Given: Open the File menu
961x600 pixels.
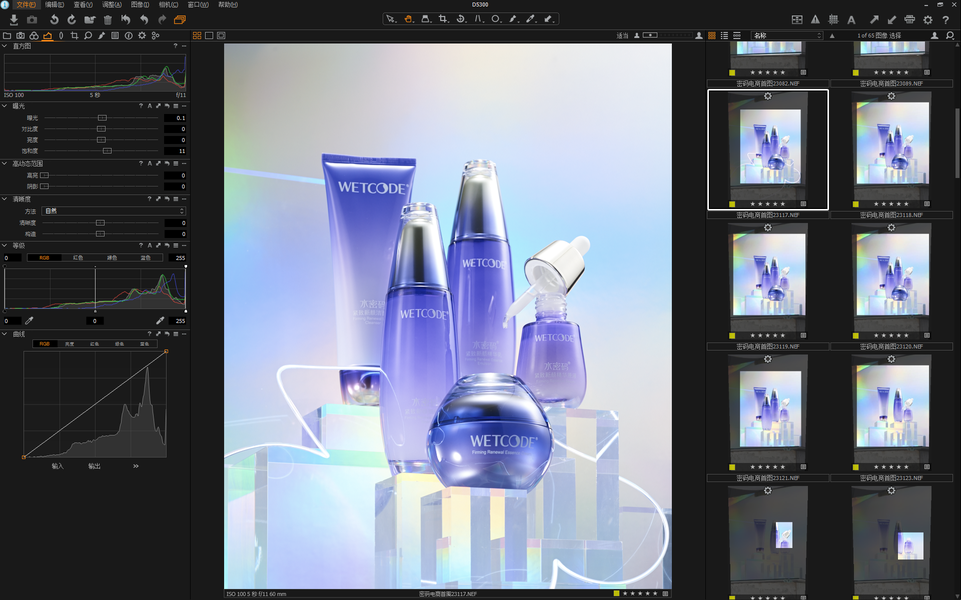Looking at the screenshot, I should point(26,4).
